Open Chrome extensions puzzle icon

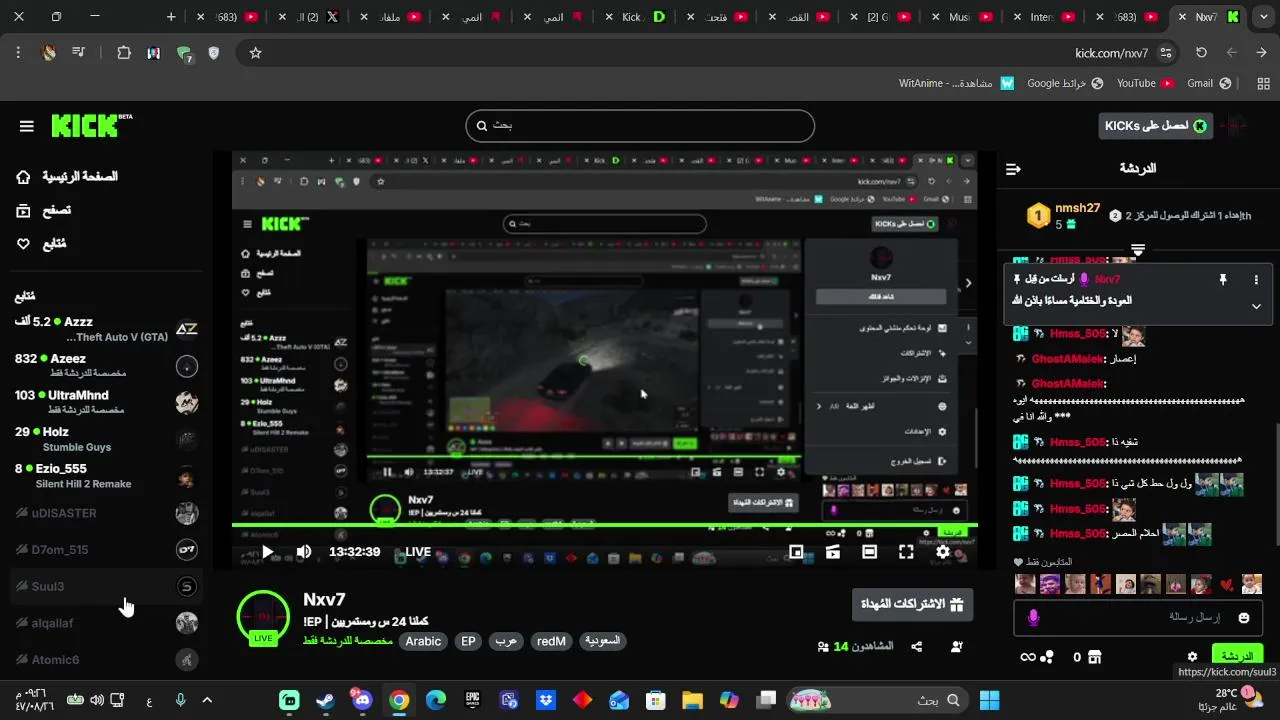[124, 53]
